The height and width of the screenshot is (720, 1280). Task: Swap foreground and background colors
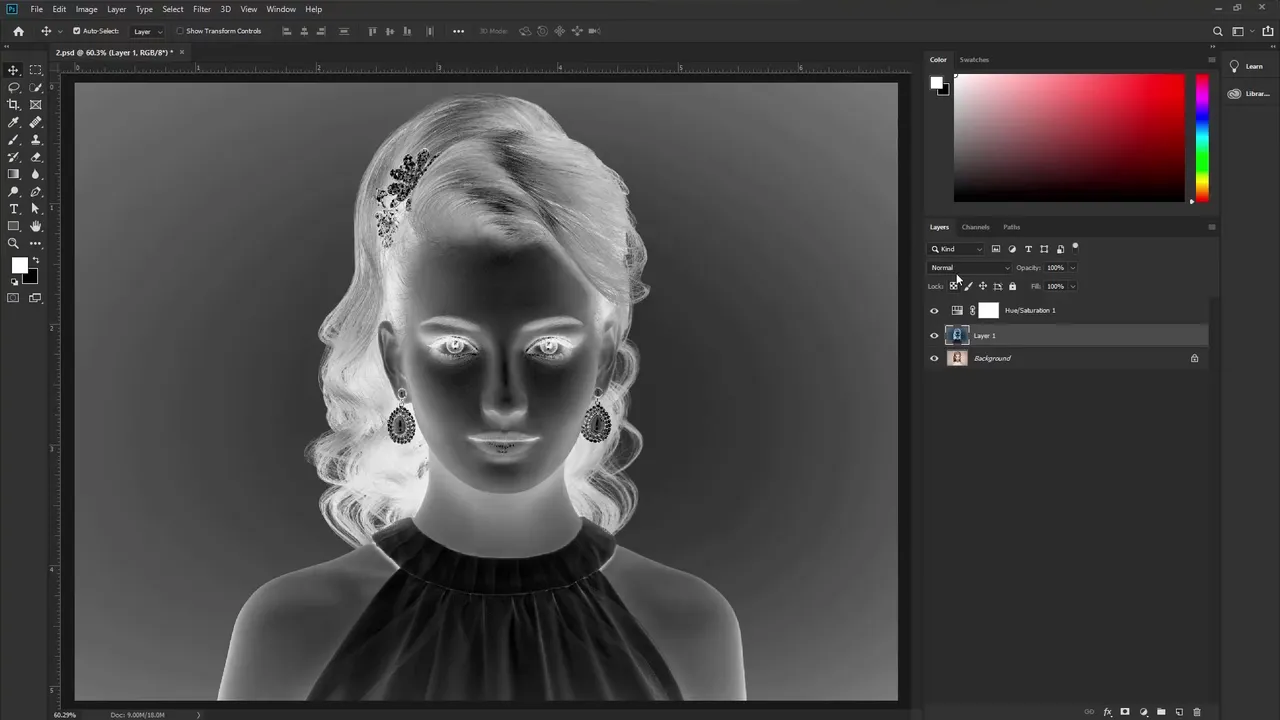point(36,260)
